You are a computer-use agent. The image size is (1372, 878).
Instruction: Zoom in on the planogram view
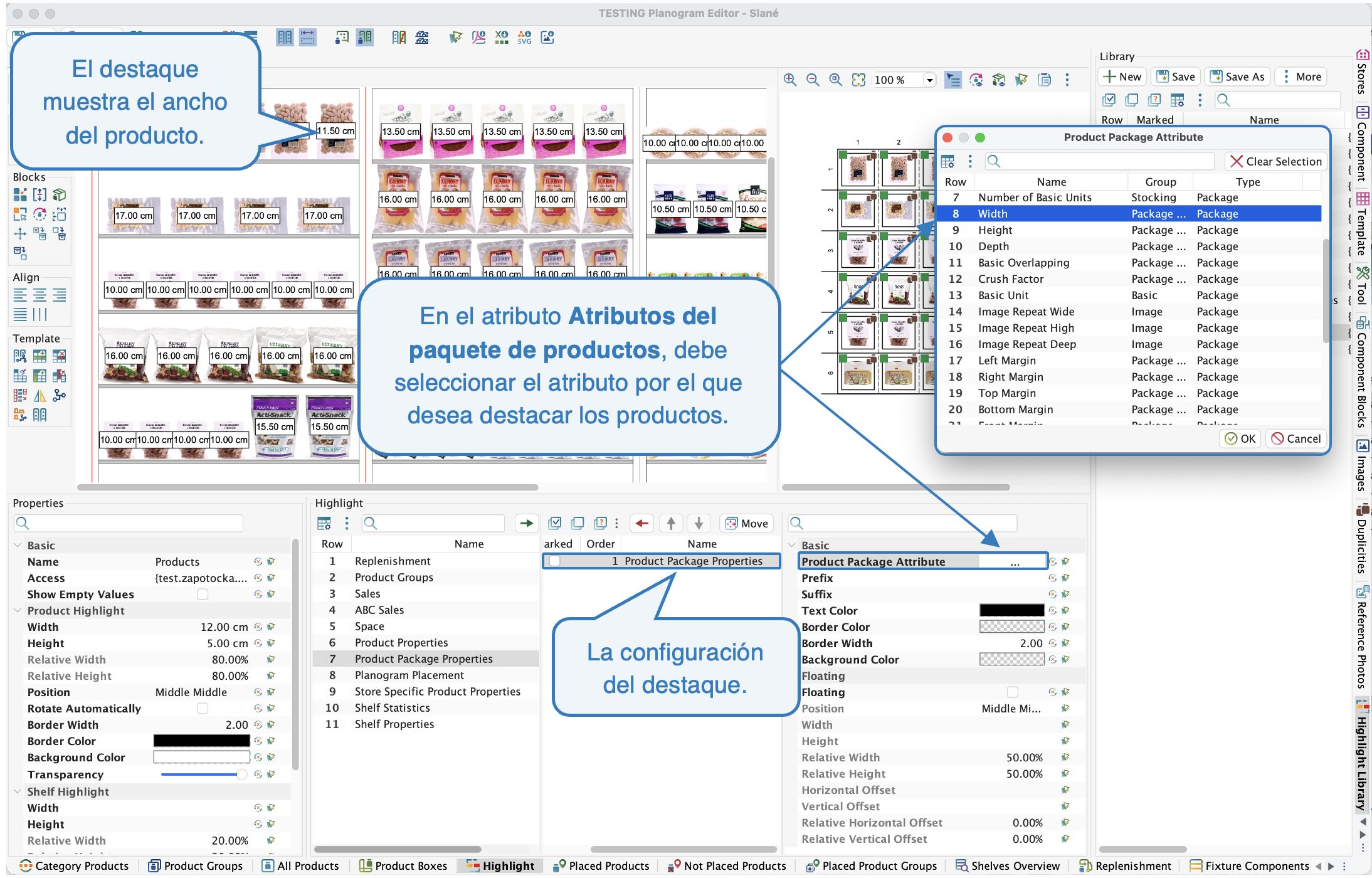[790, 80]
